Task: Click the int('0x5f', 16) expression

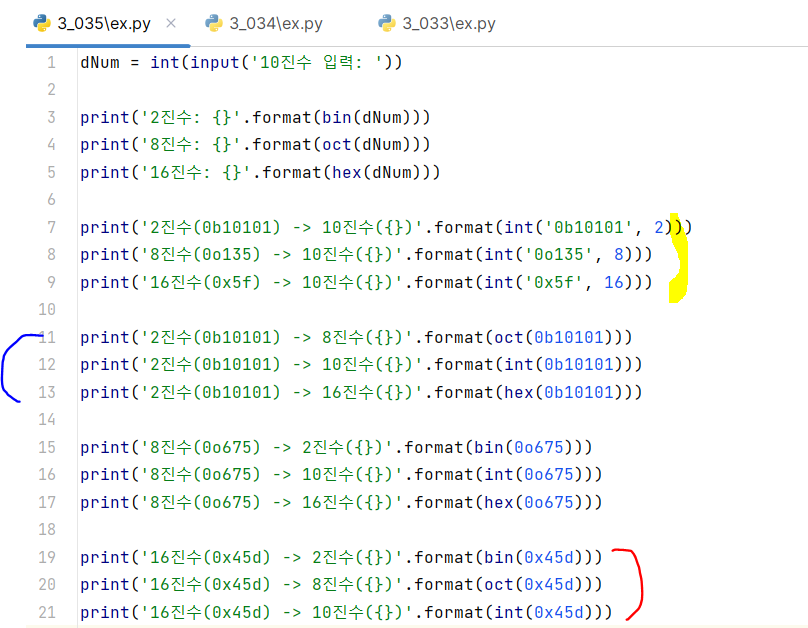Action: (558, 282)
